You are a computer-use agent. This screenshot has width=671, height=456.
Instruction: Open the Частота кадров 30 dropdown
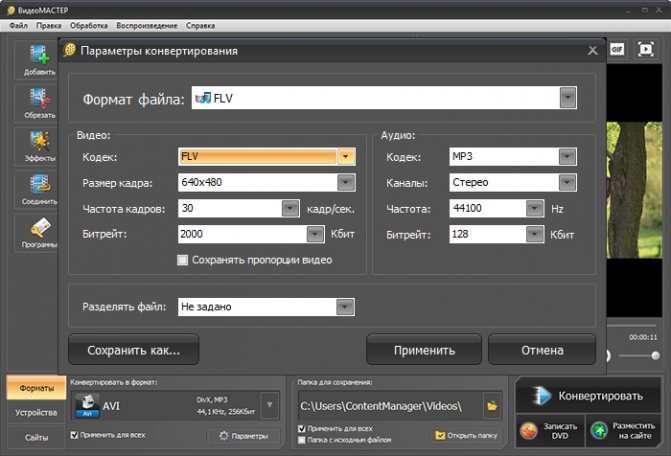coord(290,208)
